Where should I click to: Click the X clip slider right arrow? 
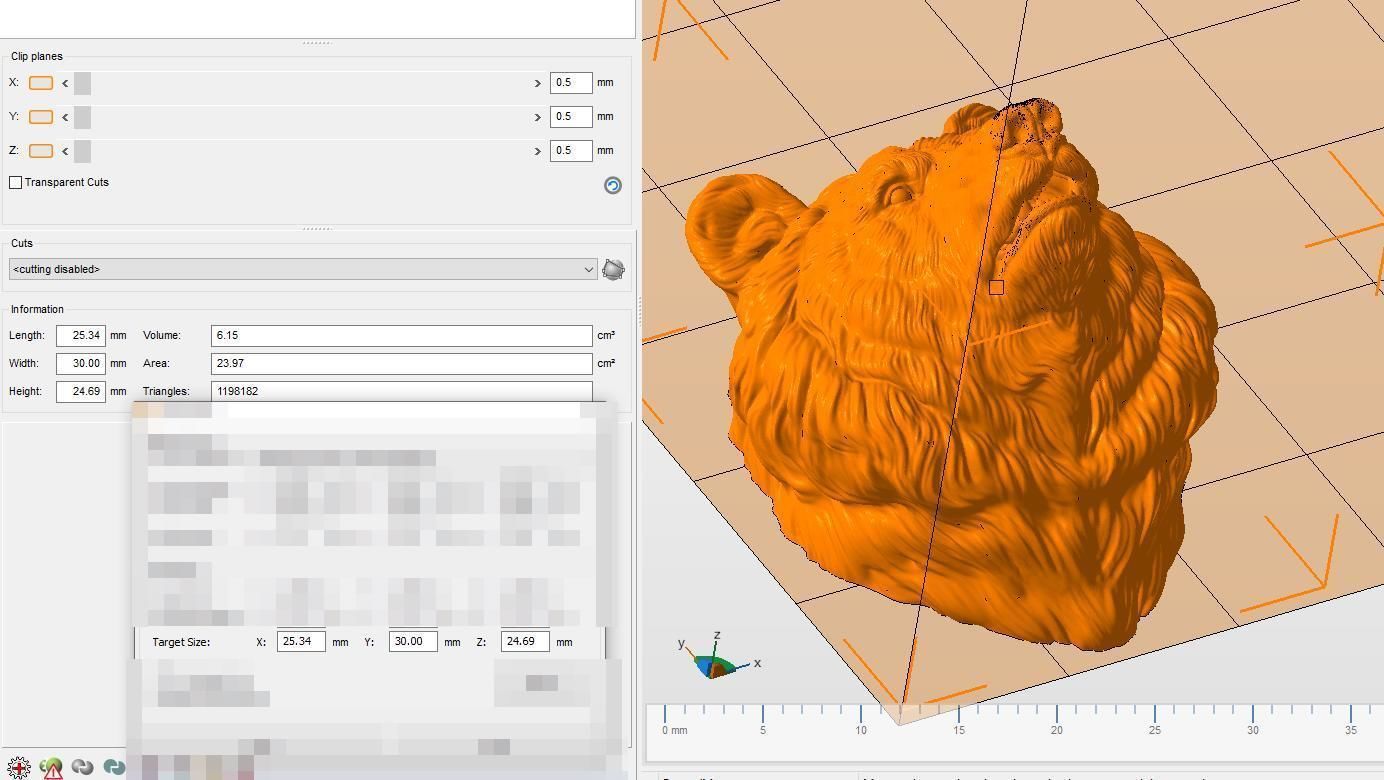click(x=538, y=83)
